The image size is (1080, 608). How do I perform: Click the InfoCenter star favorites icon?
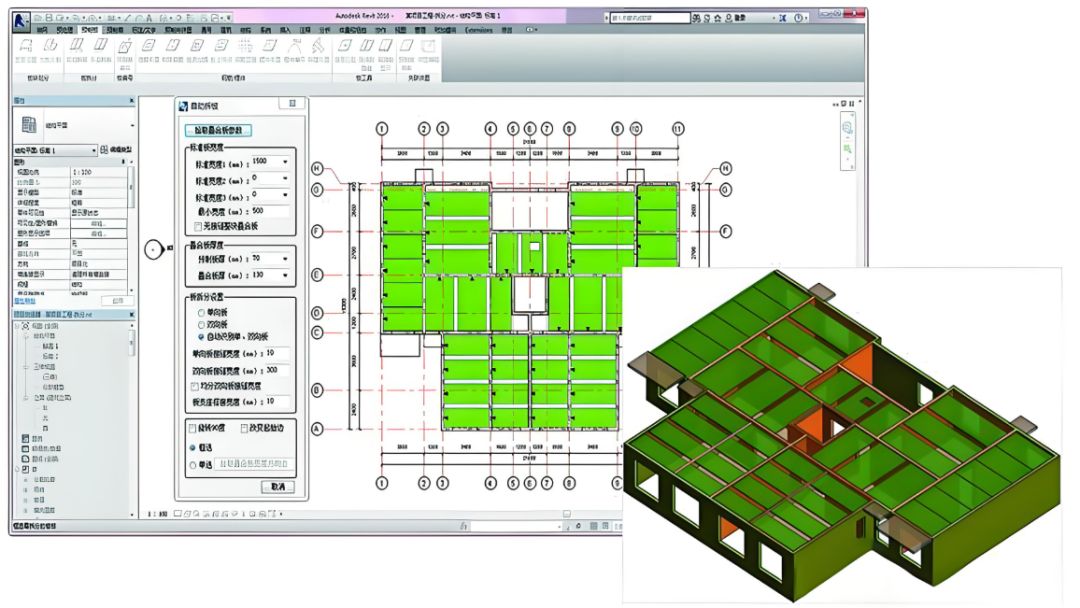tap(717, 18)
